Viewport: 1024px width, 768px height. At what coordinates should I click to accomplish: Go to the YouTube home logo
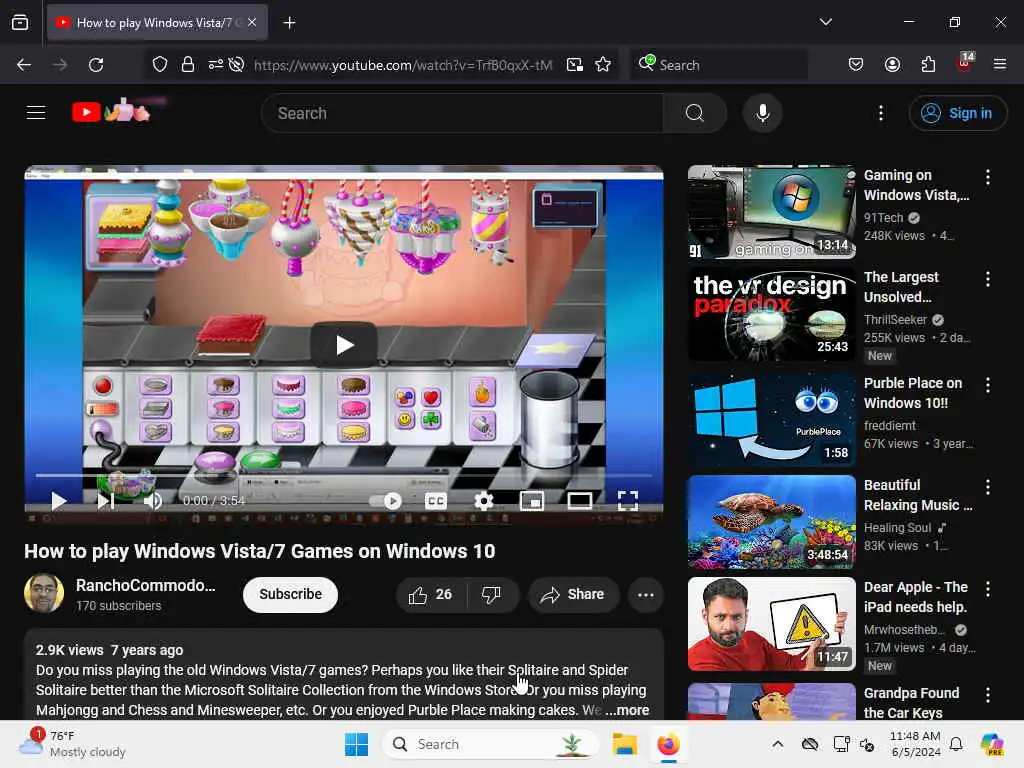point(112,111)
